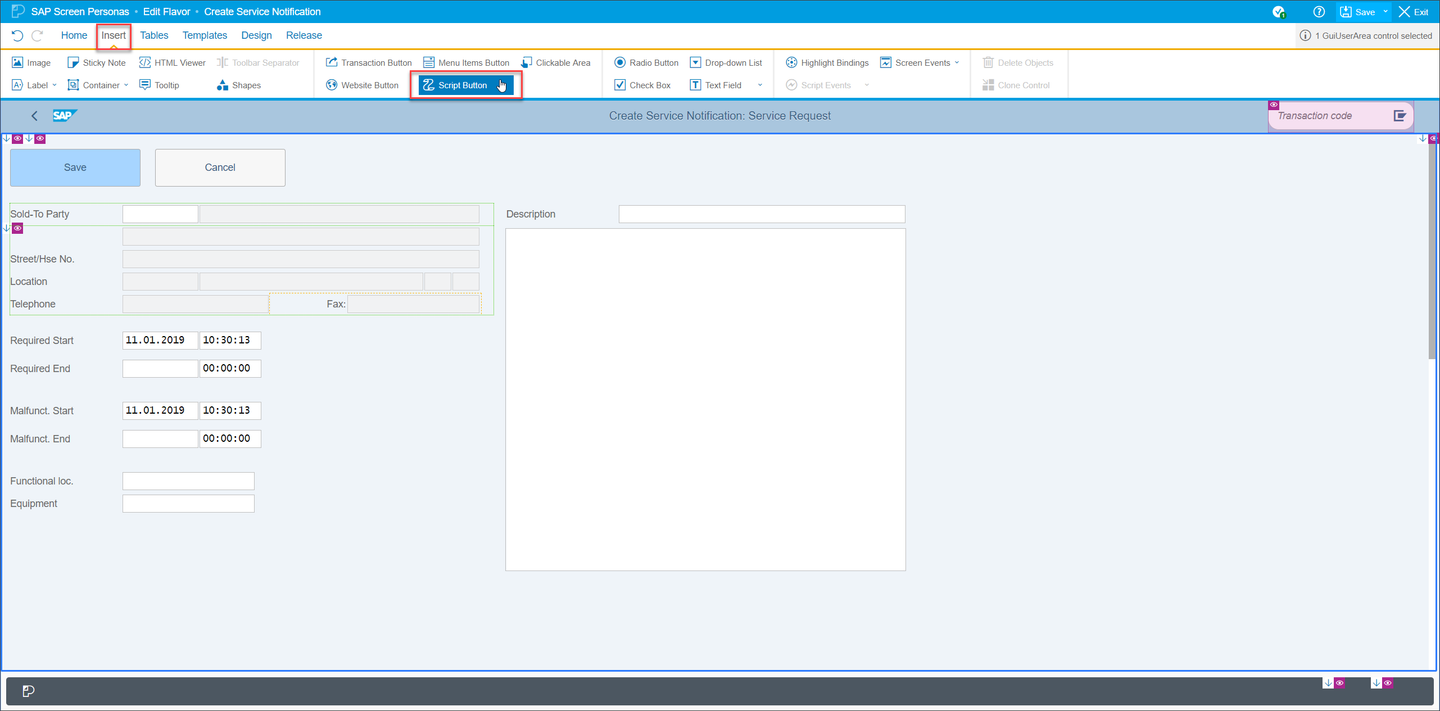Screen dimensions: 1440x711
Task: Insert a Radio Button control
Action: 646,62
